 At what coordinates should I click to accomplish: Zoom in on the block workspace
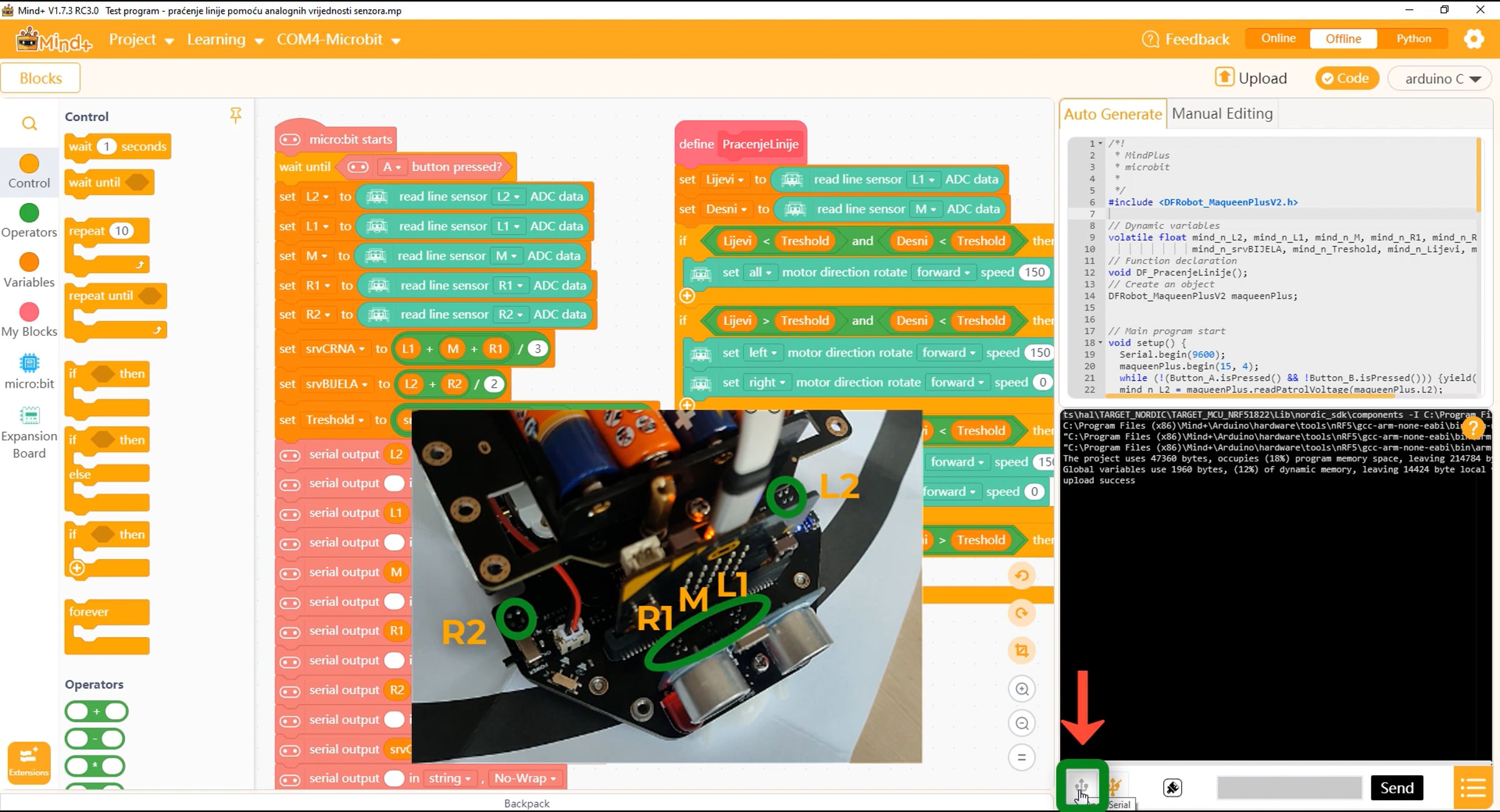1022,689
